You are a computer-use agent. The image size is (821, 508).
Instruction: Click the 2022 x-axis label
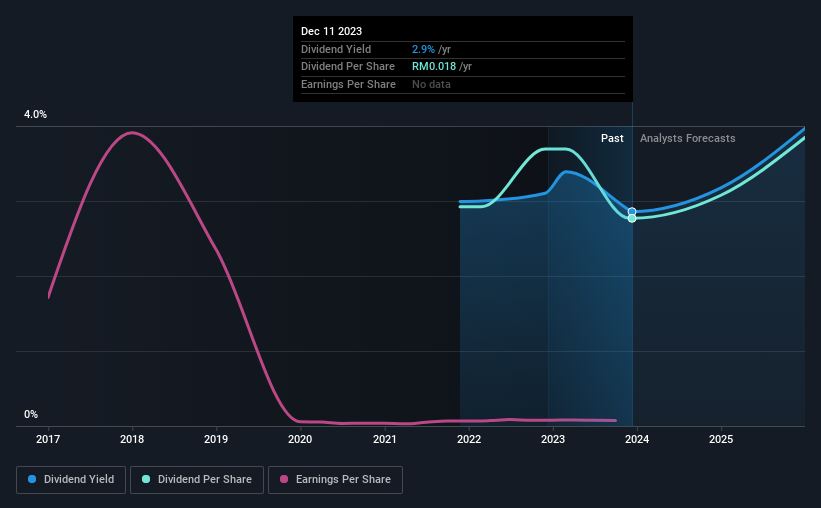tap(469, 439)
